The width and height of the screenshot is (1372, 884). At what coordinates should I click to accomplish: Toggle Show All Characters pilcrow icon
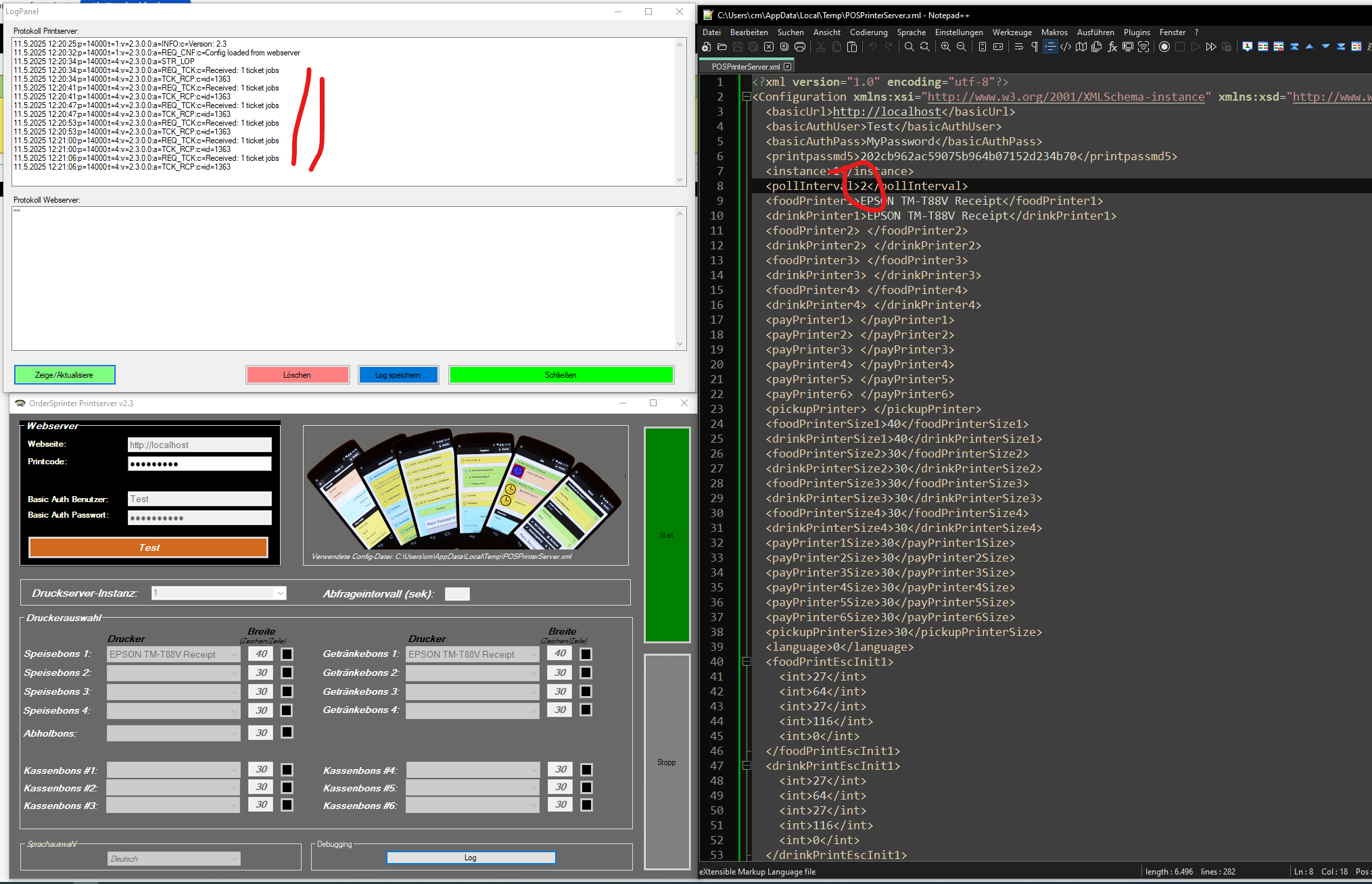point(1034,47)
